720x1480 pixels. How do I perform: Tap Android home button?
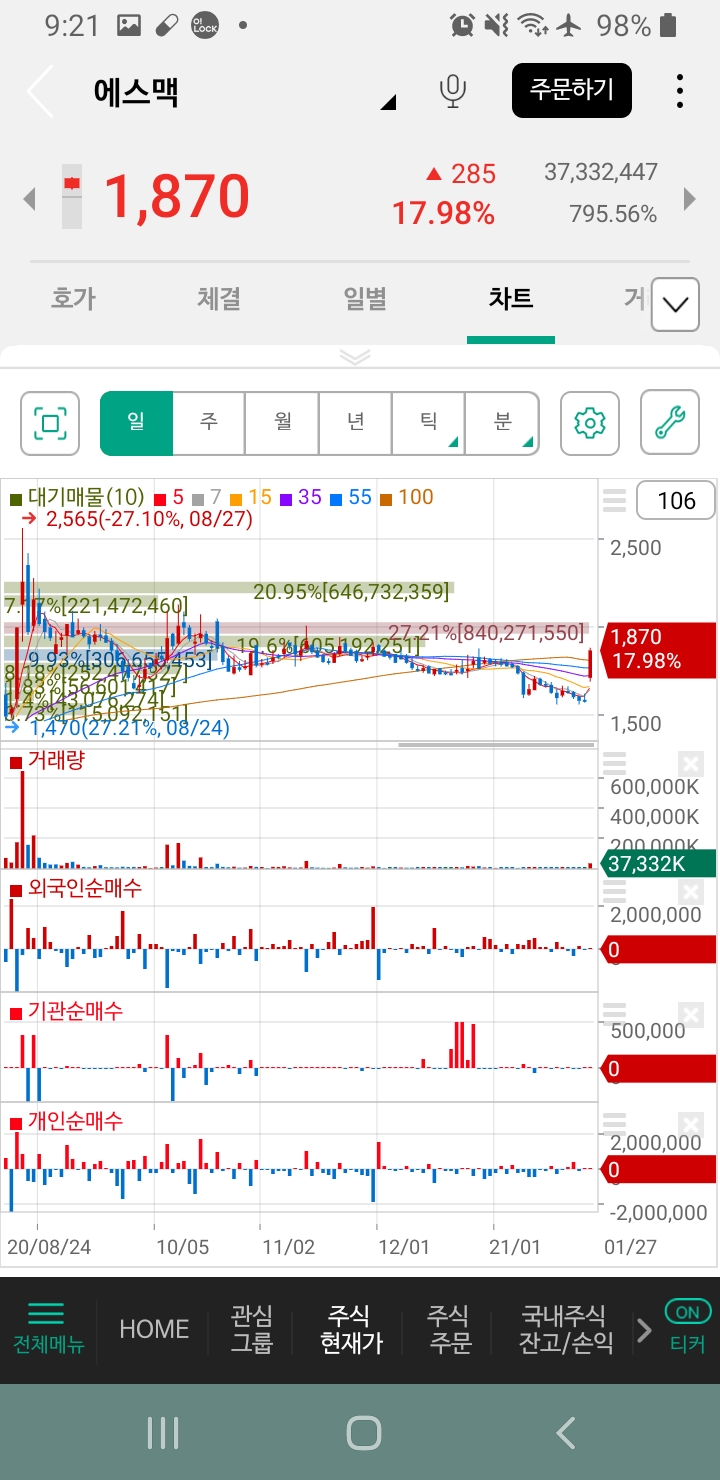point(364,1433)
